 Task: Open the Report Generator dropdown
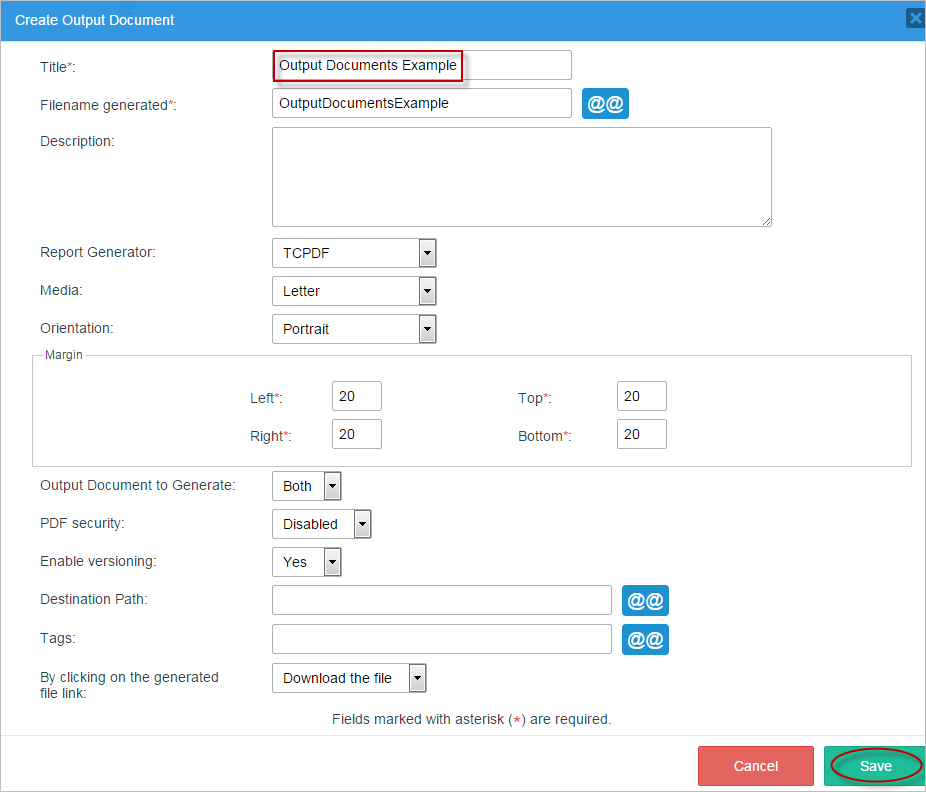coord(353,253)
